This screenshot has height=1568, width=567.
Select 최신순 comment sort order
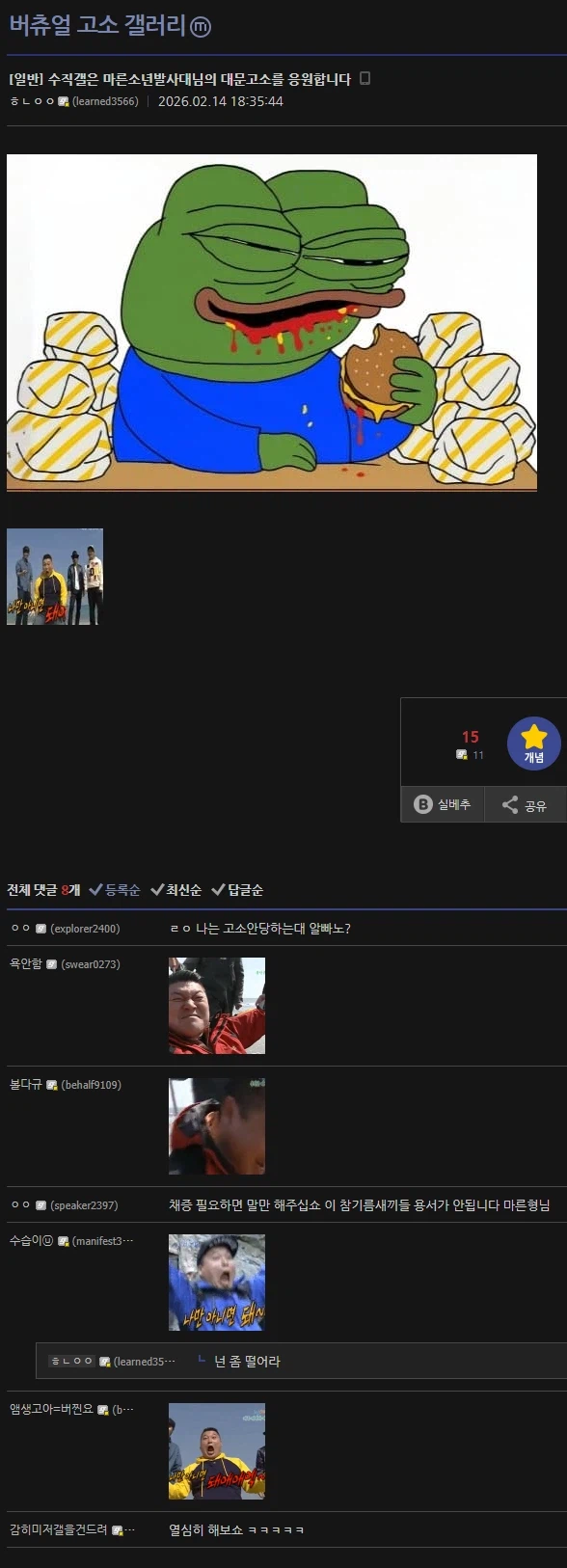[x=176, y=890]
